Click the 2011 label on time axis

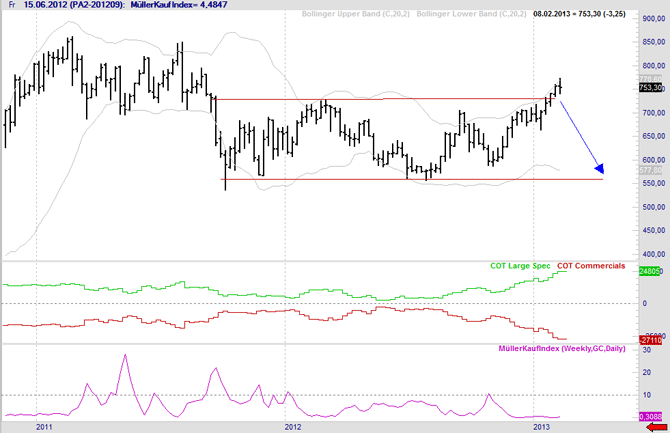(x=44, y=426)
